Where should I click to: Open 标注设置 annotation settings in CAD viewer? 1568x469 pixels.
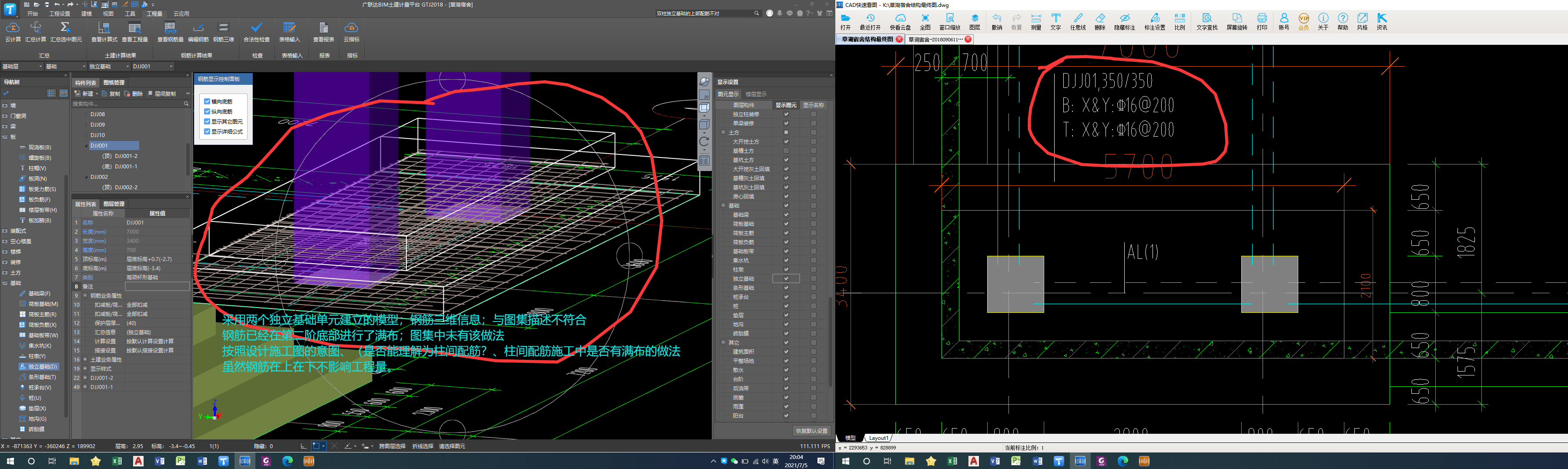pos(1155,22)
